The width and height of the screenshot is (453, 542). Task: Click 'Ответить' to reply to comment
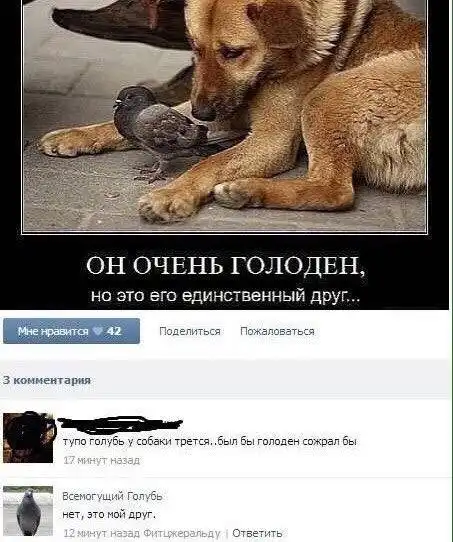[x=257, y=533]
